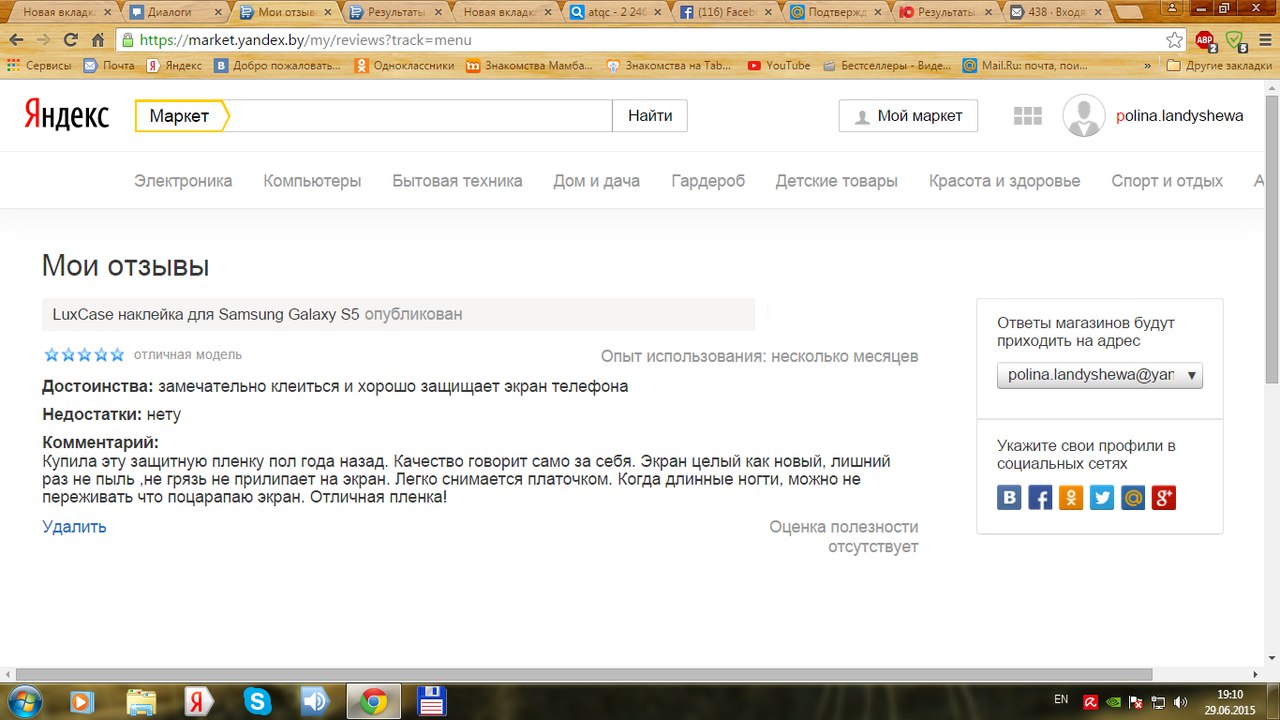Open the polina.landyshewa account name
This screenshot has width=1280, height=720.
click(1180, 116)
